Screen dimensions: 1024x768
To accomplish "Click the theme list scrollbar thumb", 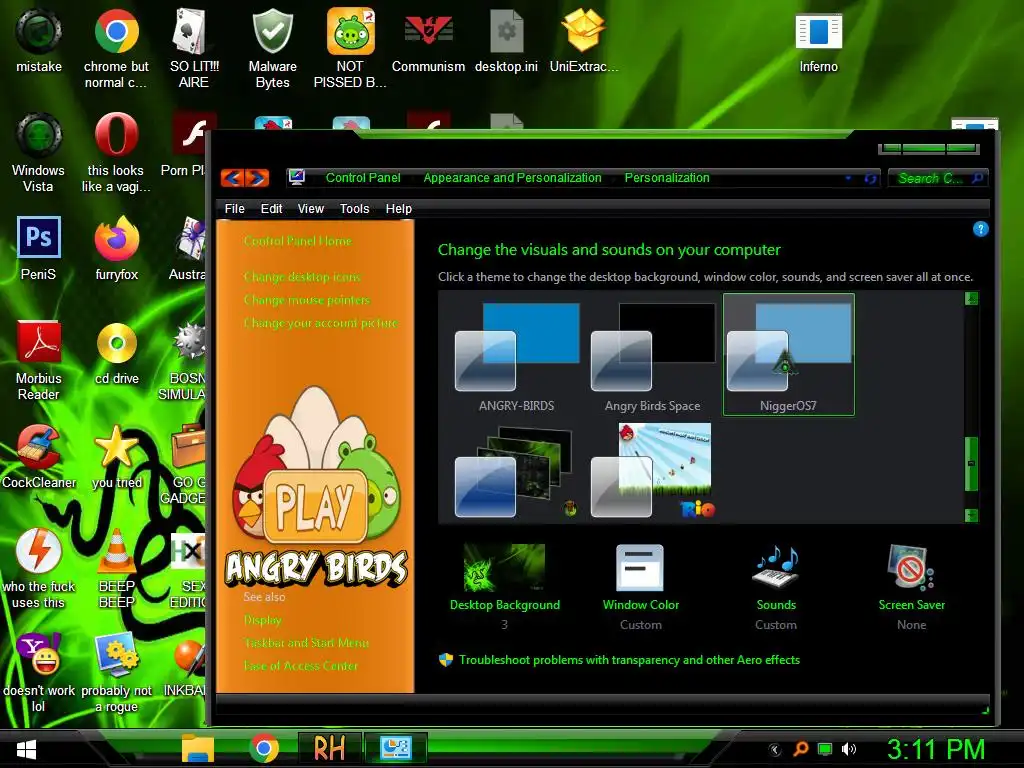I will pyautogui.click(x=971, y=463).
